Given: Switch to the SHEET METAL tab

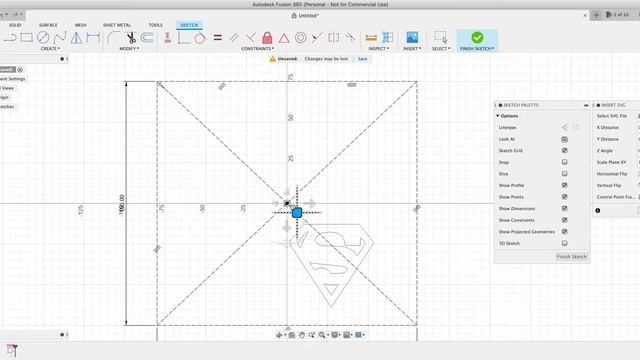Looking at the screenshot, I should [117, 25].
